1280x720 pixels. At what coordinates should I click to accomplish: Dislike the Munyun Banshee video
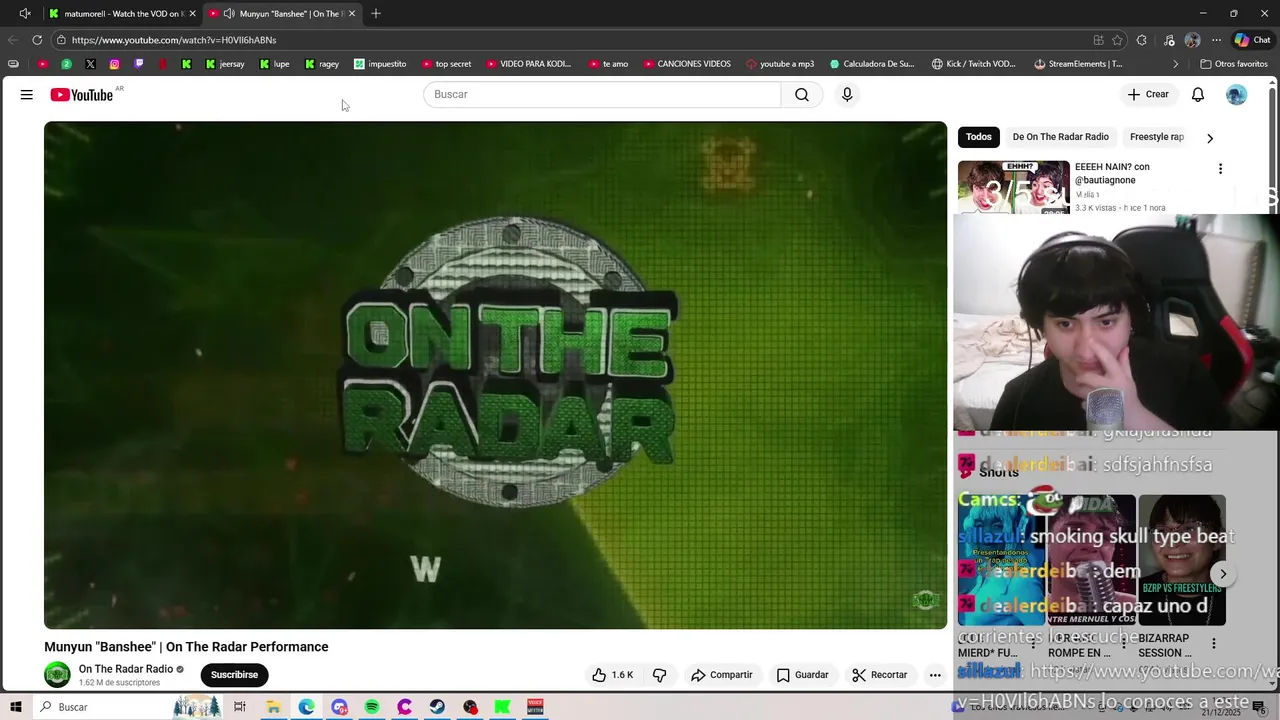[x=659, y=675]
